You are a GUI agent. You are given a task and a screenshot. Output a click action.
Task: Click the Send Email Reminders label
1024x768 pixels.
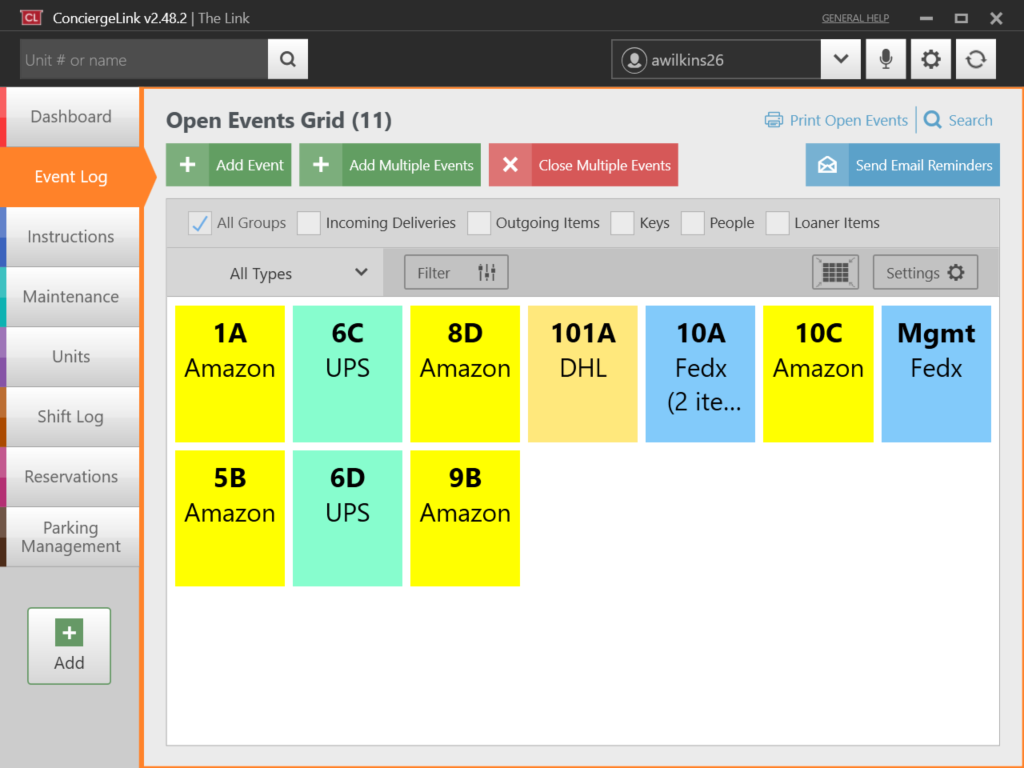pos(923,165)
